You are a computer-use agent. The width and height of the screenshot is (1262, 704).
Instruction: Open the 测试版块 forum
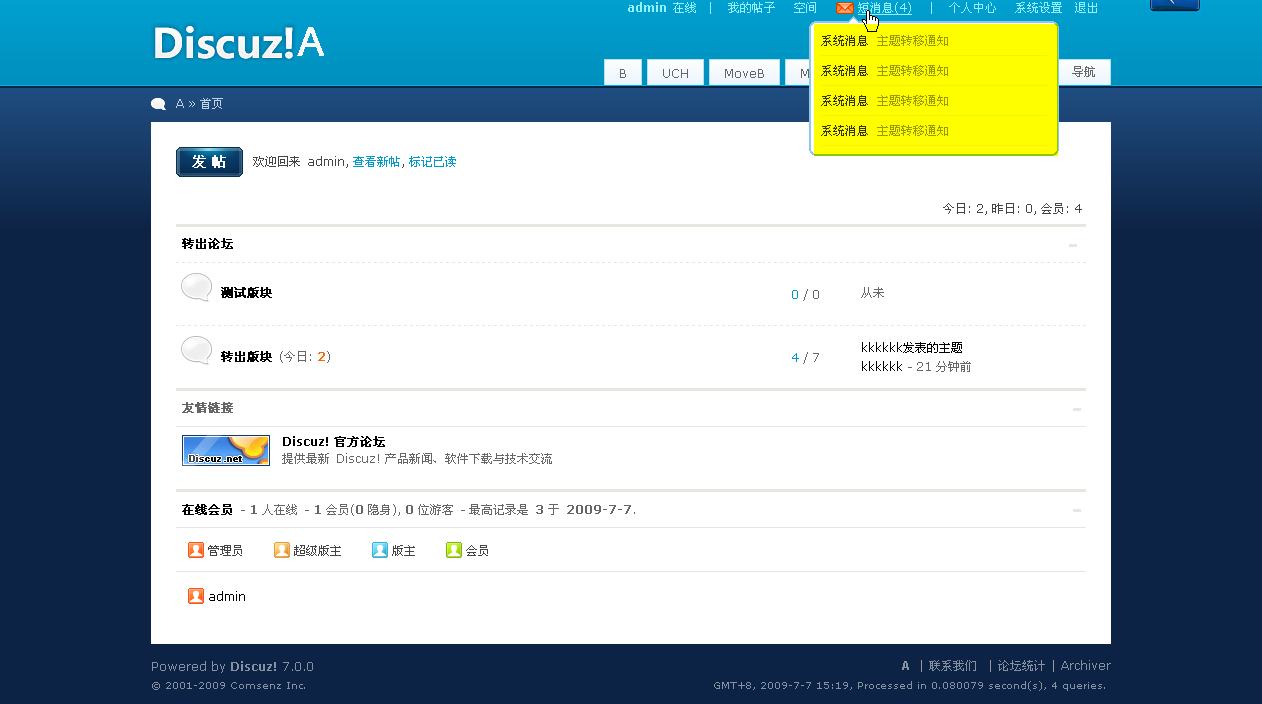point(246,293)
